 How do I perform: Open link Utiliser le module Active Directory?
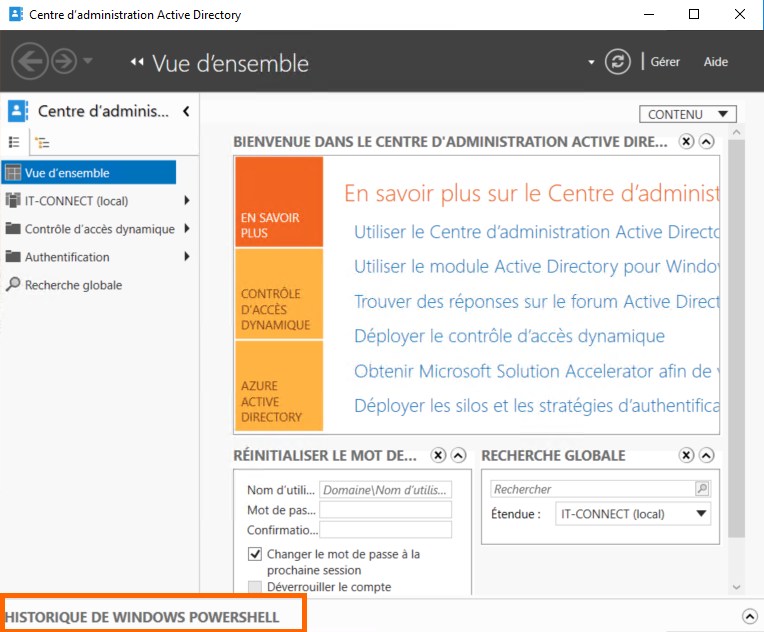(536, 267)
